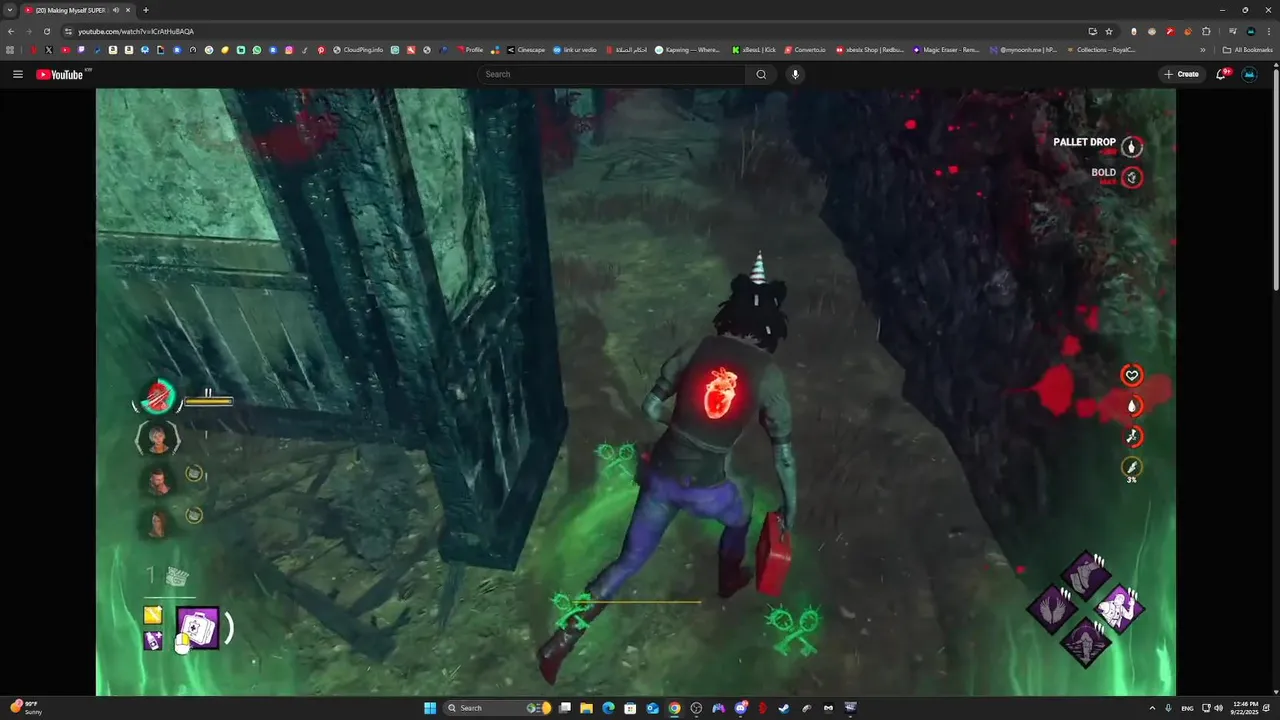Image resolution: width=1280 pixels, height=720 pixels.
Task: Open the Windows Start menu
Action: 429,708
